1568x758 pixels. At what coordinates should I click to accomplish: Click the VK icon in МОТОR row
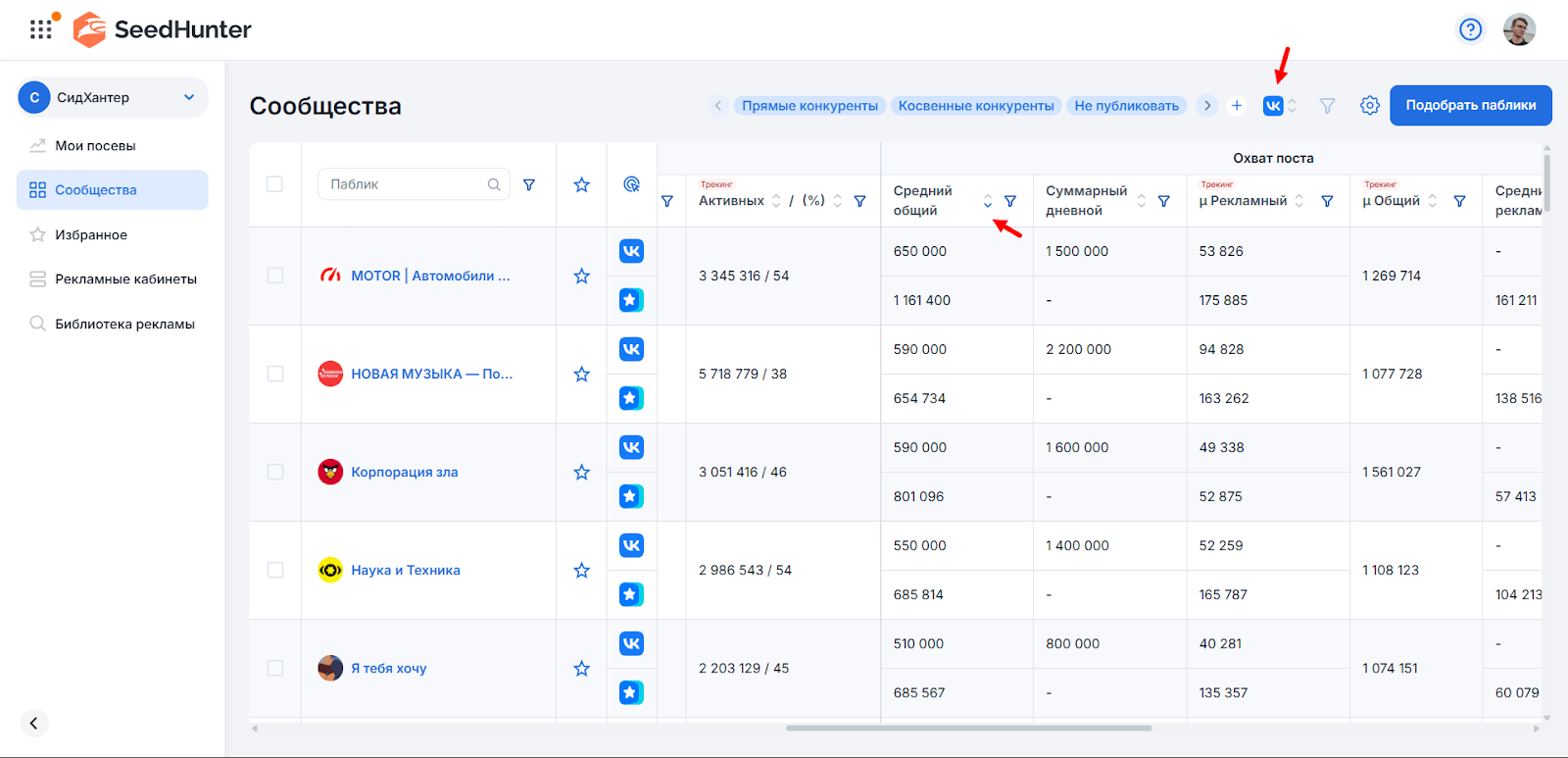click(x=631, y=251)
